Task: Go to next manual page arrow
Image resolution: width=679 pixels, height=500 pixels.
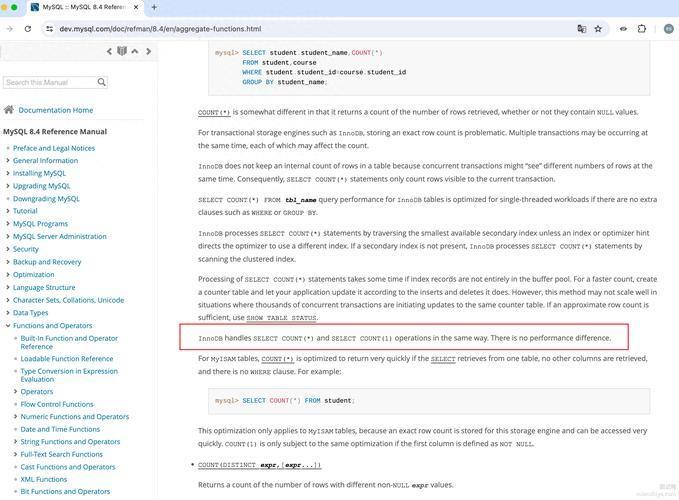Action: click(149, 52)
